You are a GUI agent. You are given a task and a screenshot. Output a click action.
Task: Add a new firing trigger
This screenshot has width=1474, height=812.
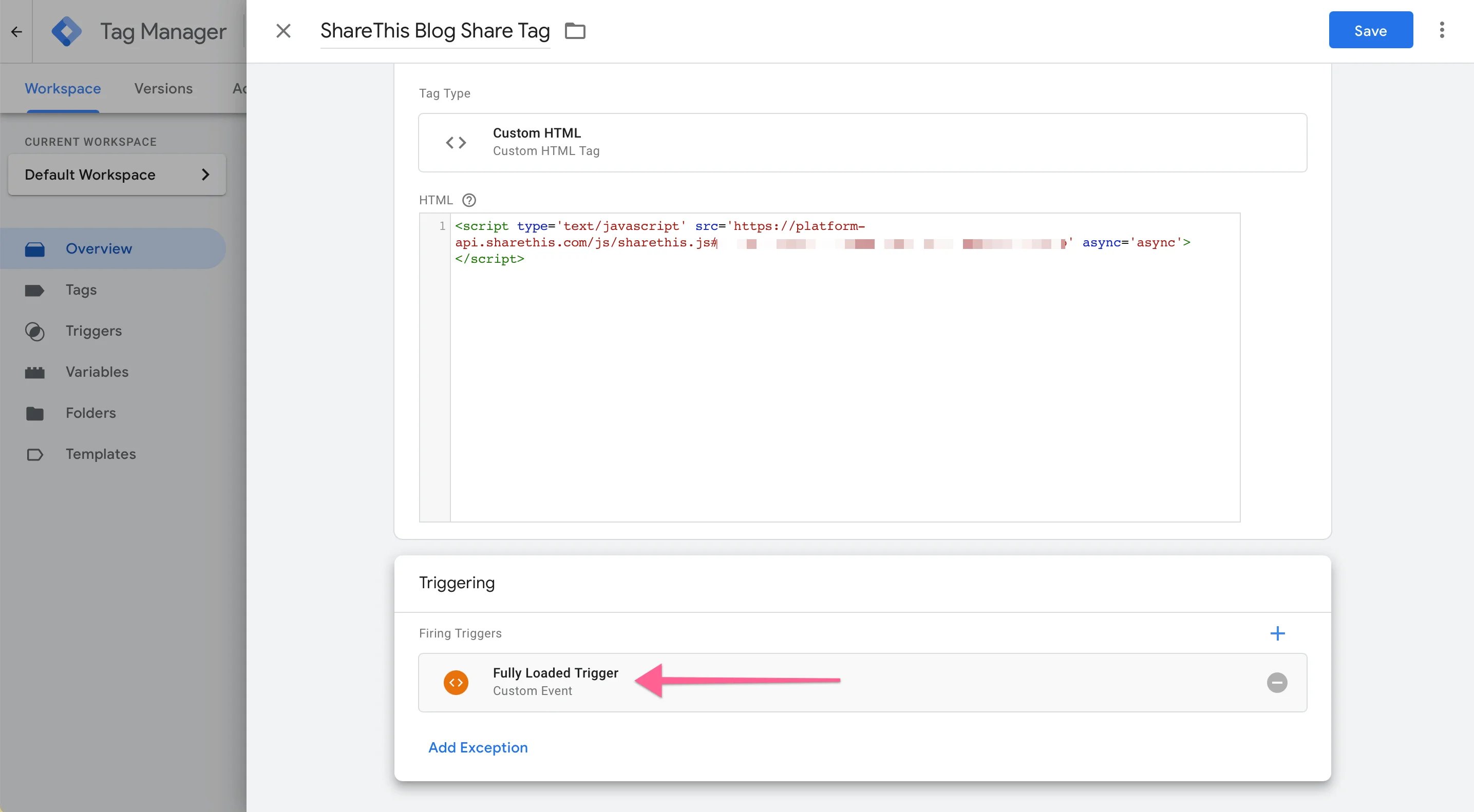coord(1278,633)
